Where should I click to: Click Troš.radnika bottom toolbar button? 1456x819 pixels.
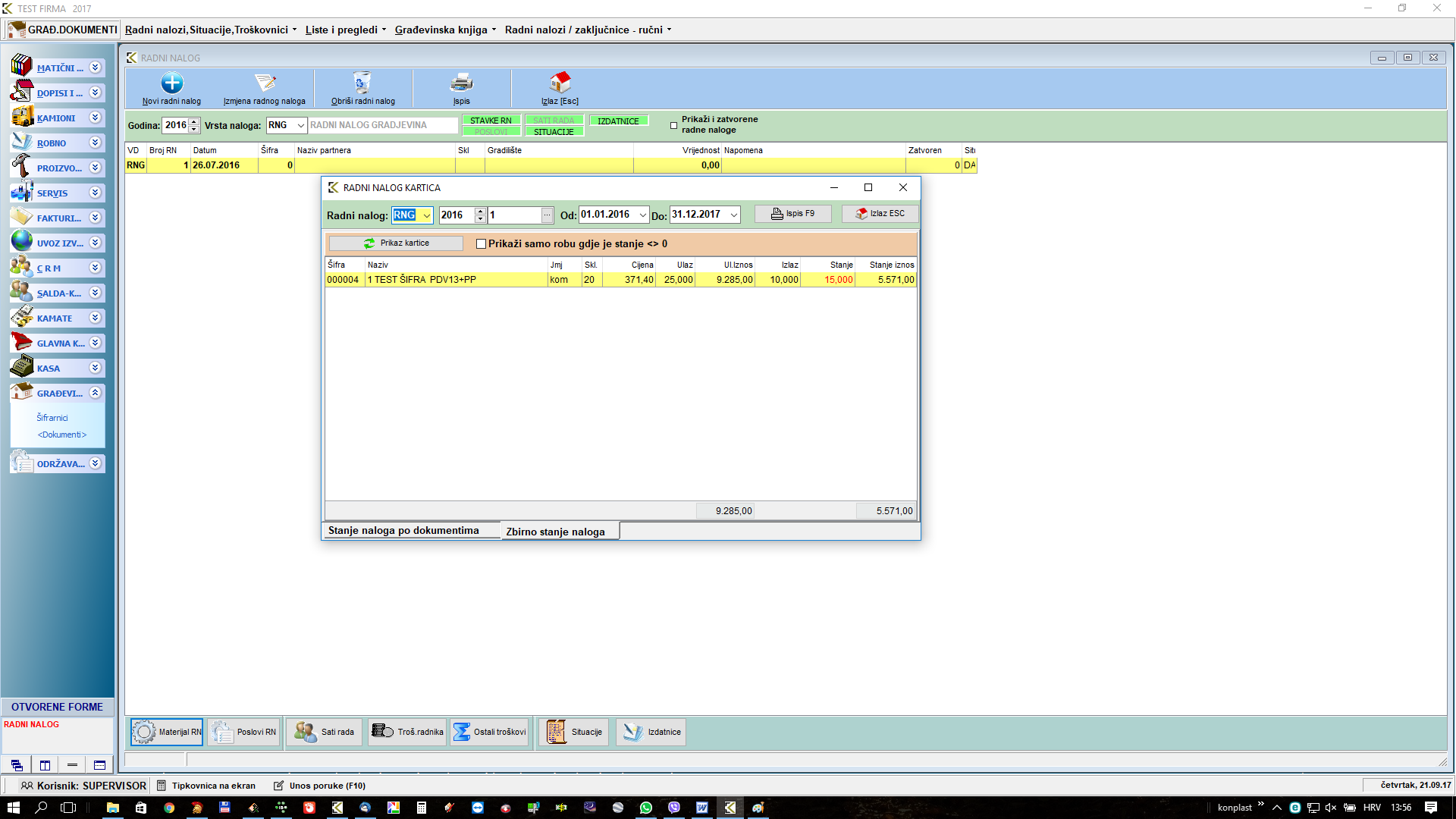408,732
